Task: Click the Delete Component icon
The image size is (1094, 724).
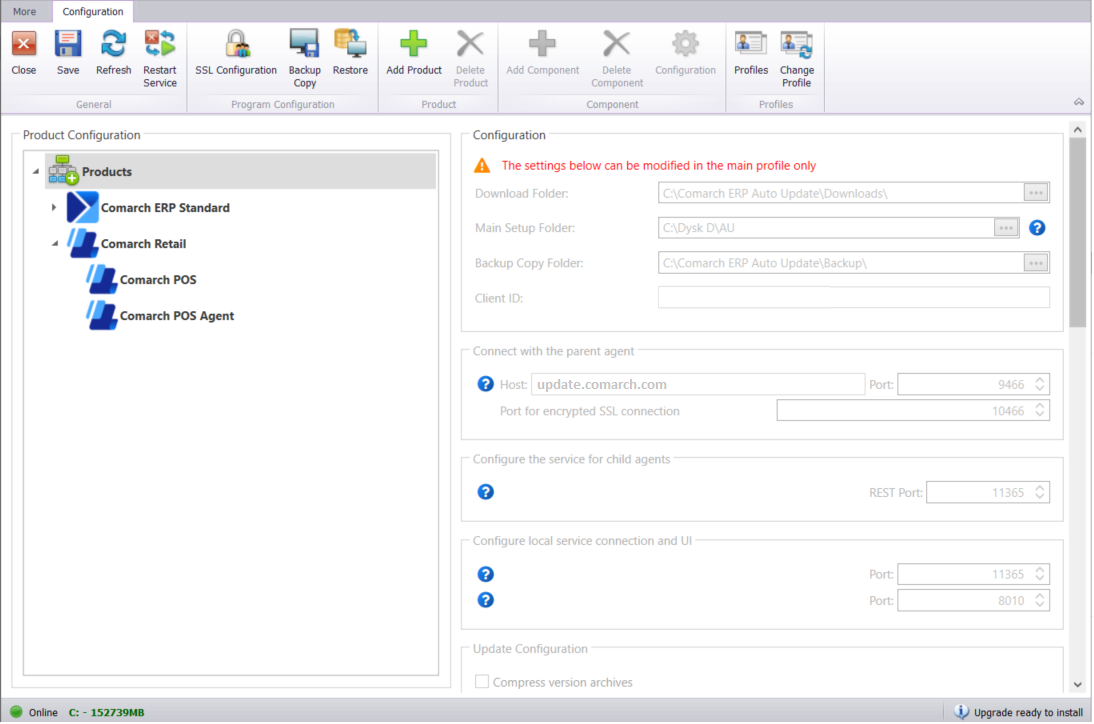Action: click(616, 45)
